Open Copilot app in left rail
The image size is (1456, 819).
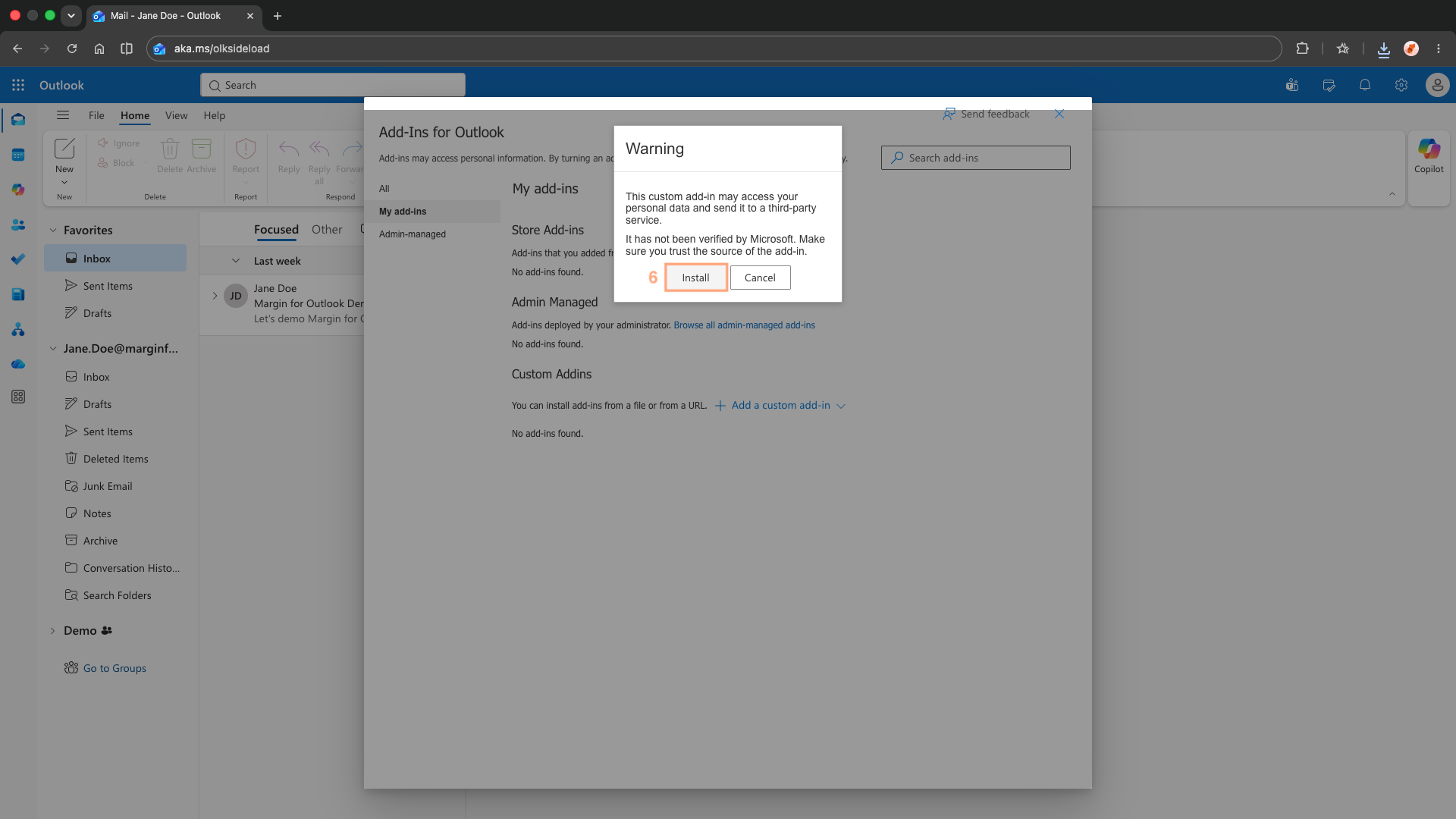[x=18, y=190]
